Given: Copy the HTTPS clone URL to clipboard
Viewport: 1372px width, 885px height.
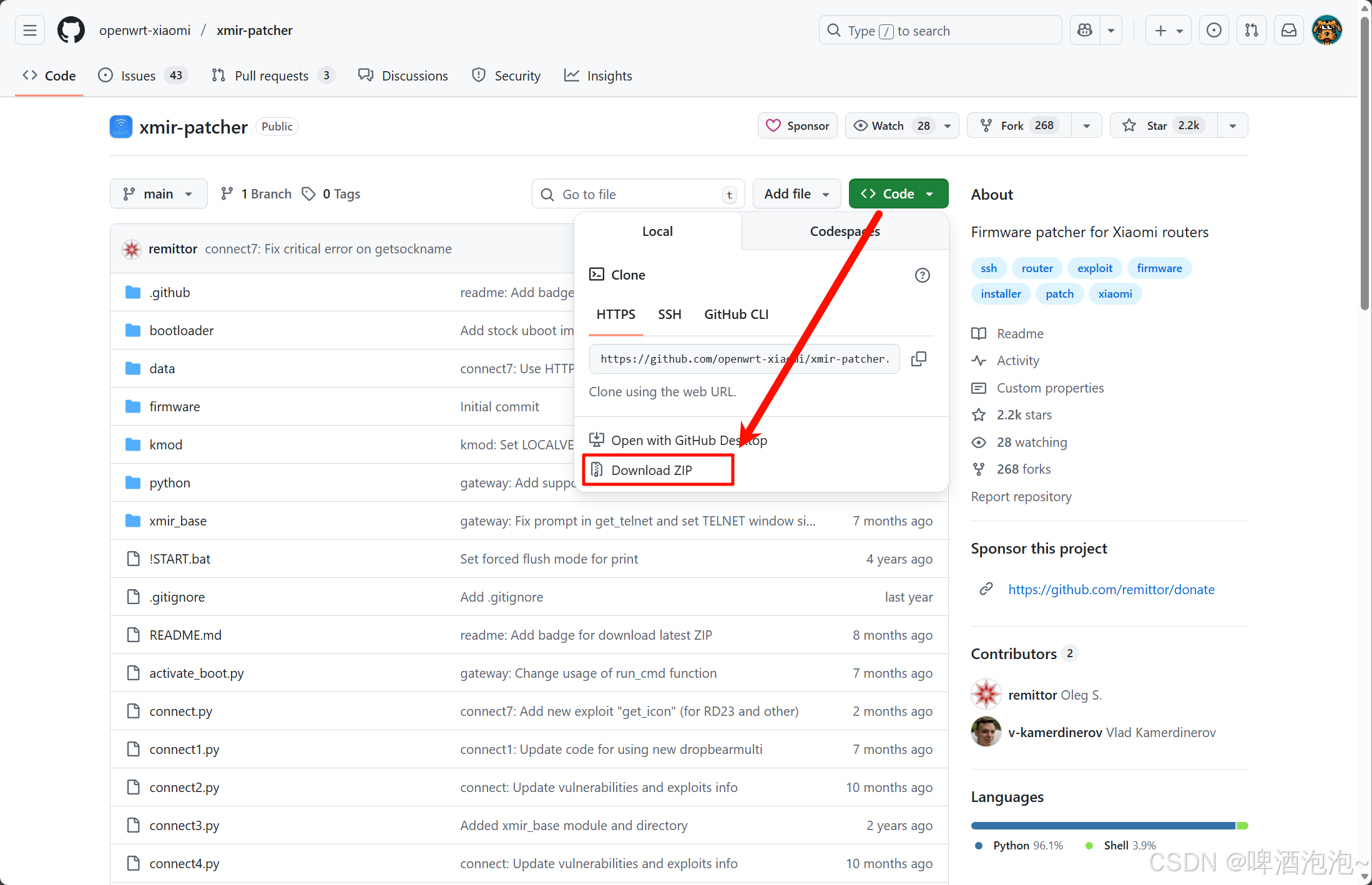Looking at the screenshot, I should point(918,359).
